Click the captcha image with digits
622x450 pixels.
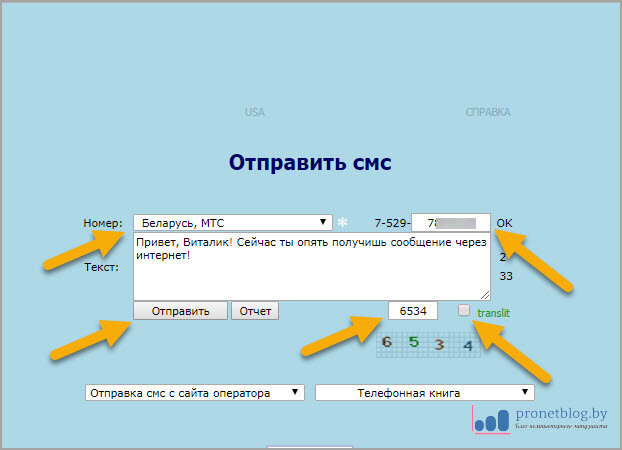pos(428,344)
